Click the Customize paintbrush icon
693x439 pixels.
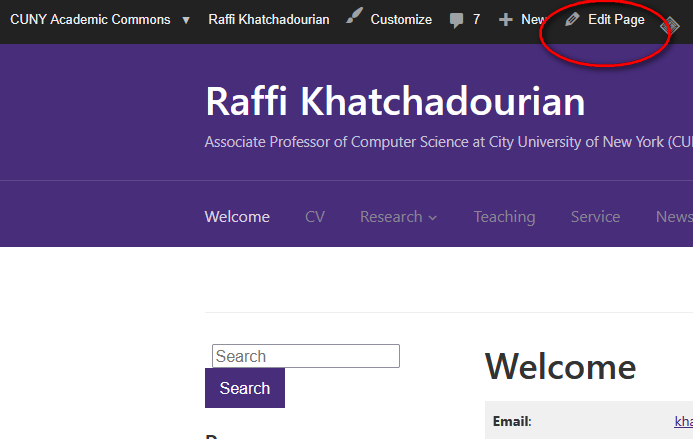click(354, 18)
